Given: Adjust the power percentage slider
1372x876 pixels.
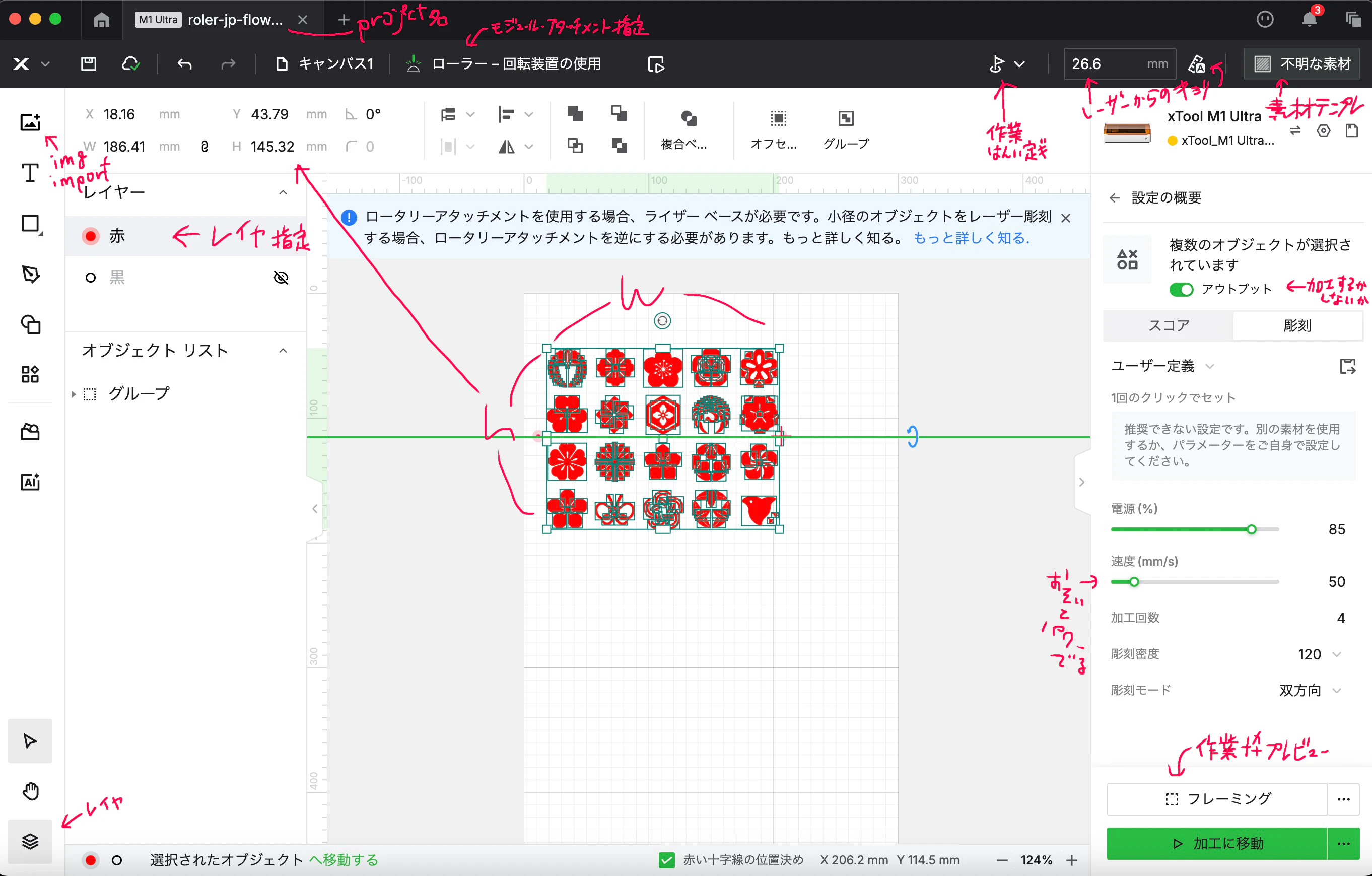Looking at the screenshot, I should [x=1251, y=529].
